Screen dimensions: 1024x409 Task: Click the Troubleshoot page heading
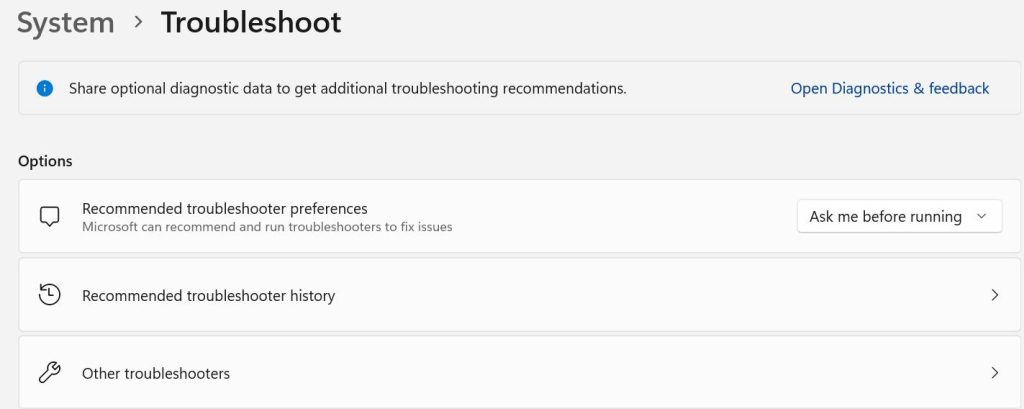pyautogui.click(x=251, y=23)
